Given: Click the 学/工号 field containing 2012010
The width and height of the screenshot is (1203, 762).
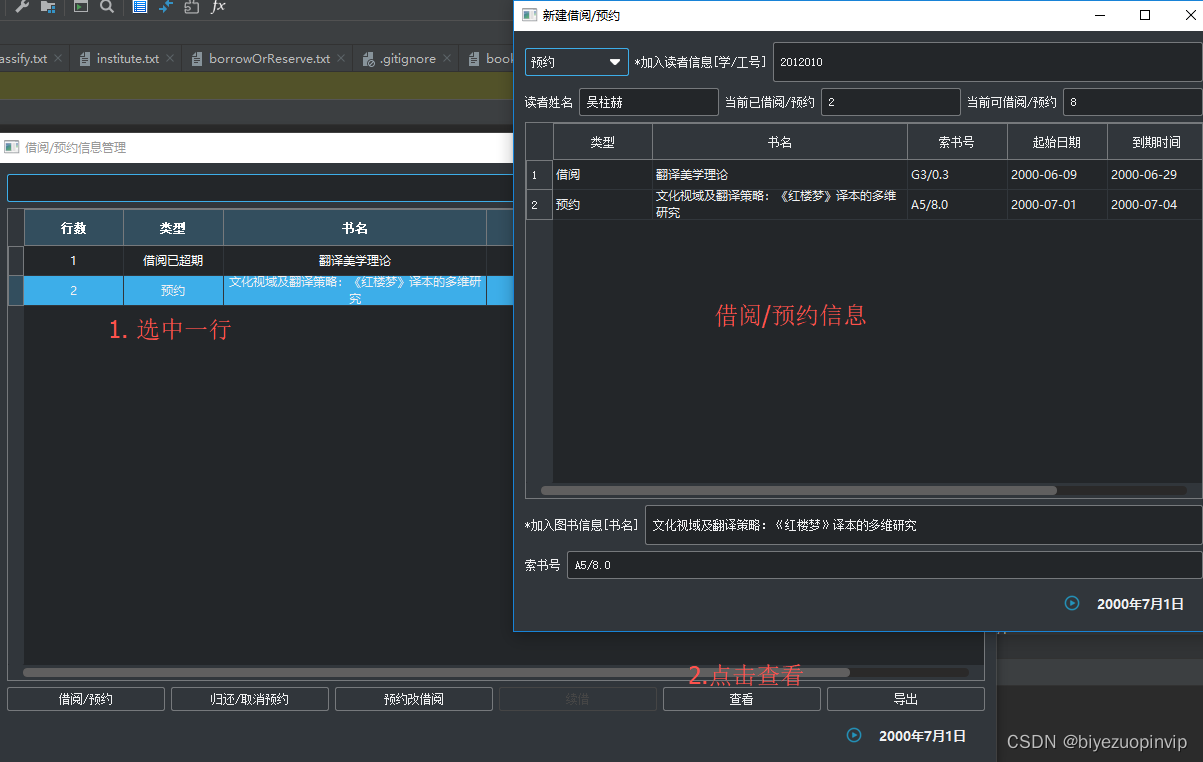Looking at the screenshot, I should click(988, 62).
